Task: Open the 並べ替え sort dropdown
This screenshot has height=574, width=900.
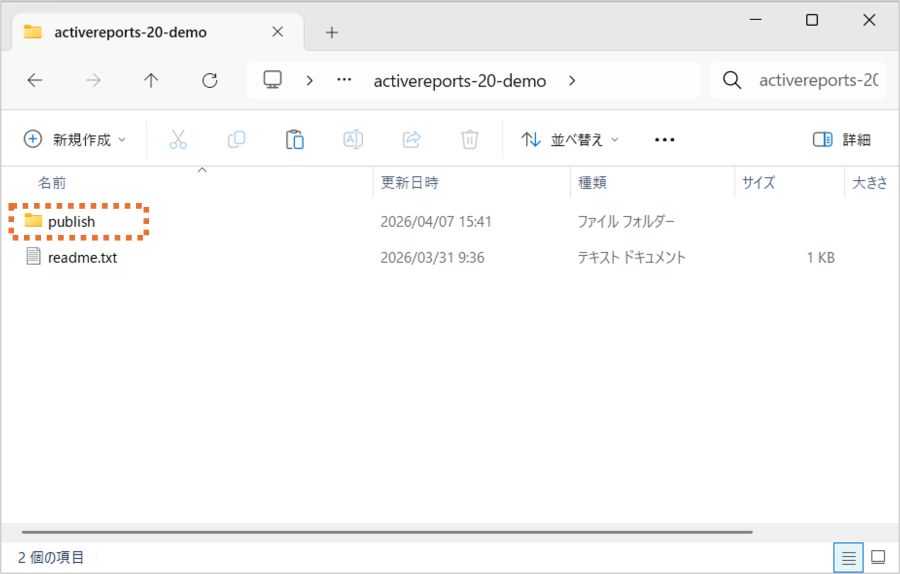Action: pos(569,139)
